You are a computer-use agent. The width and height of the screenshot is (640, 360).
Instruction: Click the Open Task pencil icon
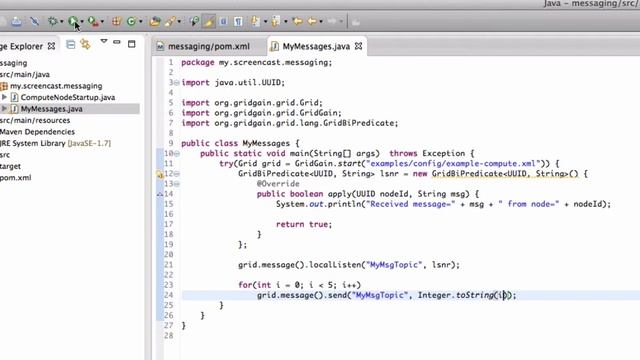(170, 21)
